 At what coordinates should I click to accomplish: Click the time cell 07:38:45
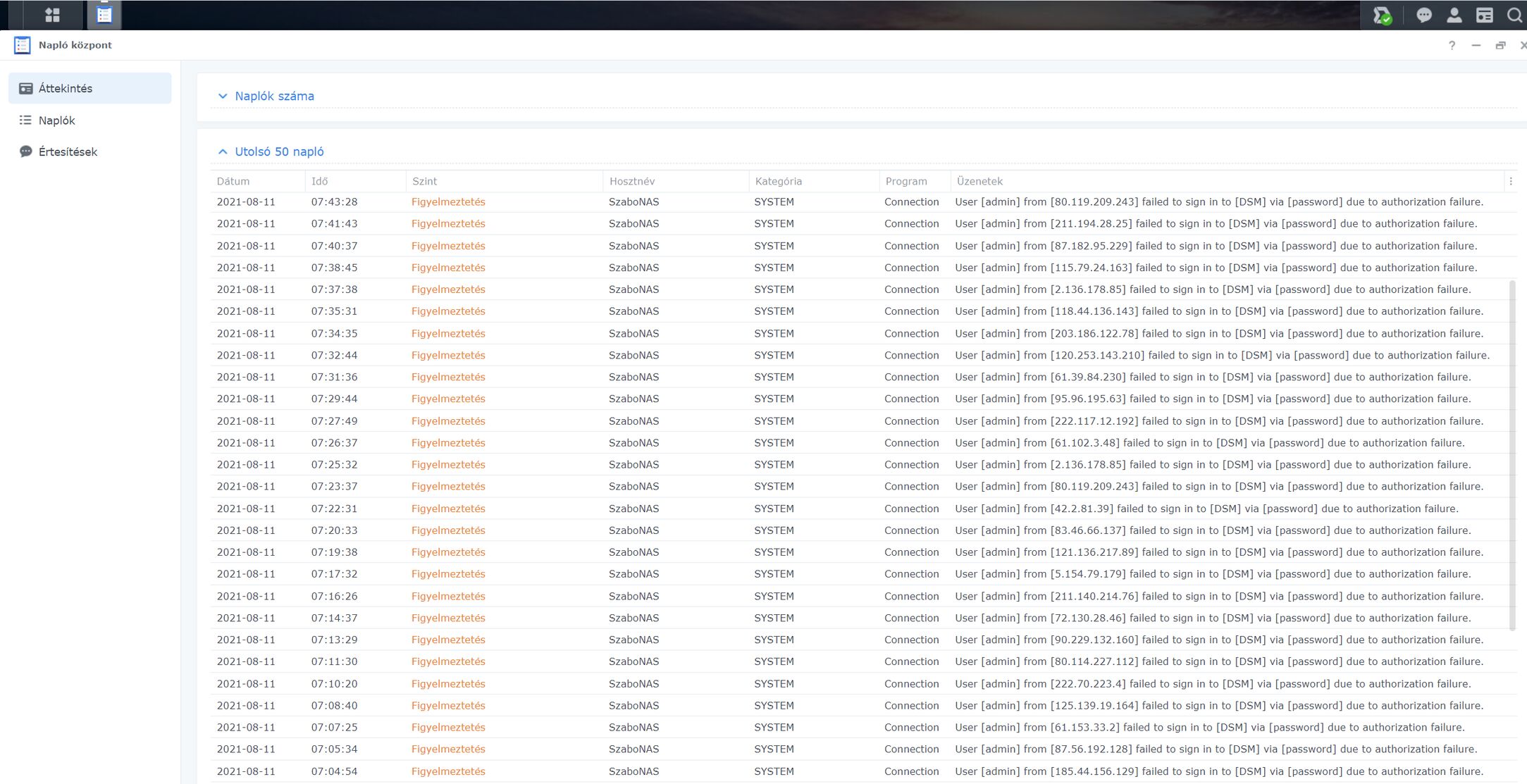coord(334,268)
